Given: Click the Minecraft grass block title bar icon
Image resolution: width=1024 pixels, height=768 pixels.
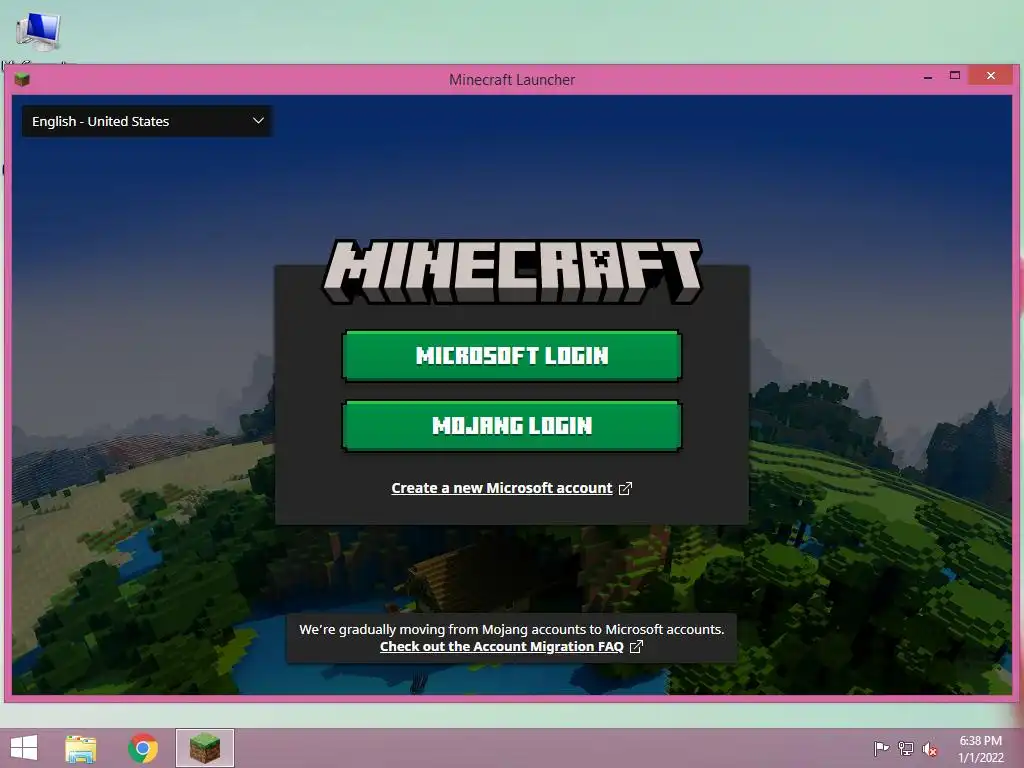Looking at the screenshot, I should 22,80.
